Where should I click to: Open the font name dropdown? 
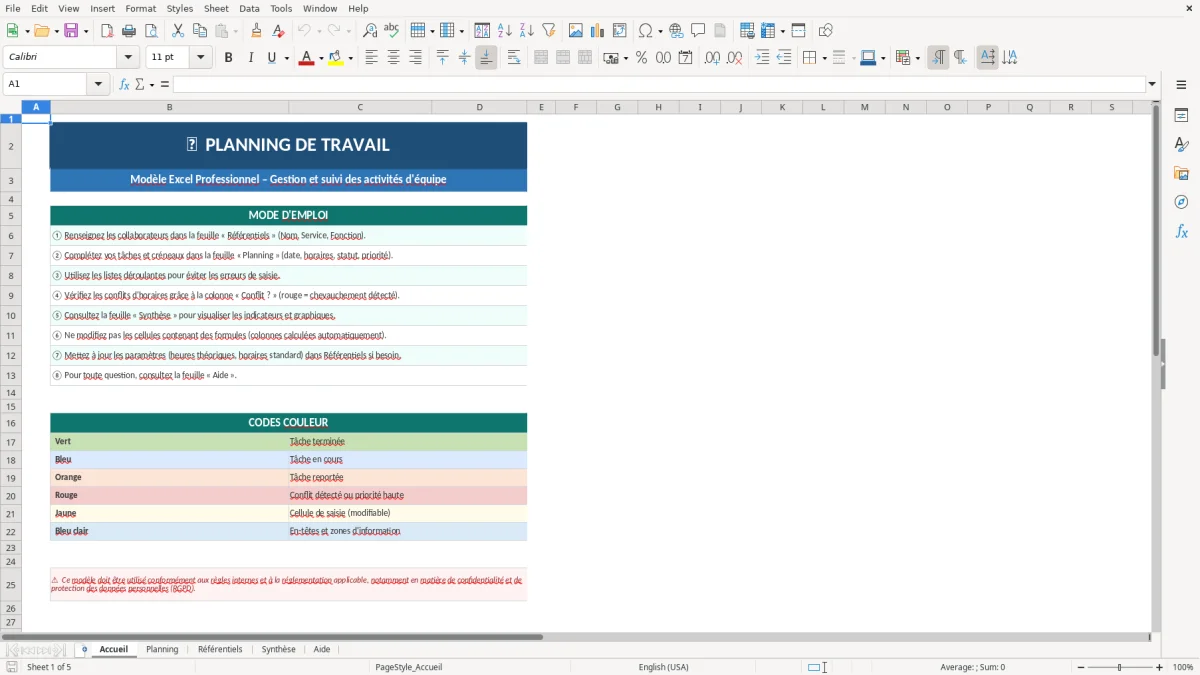click(x=128, y=58)
